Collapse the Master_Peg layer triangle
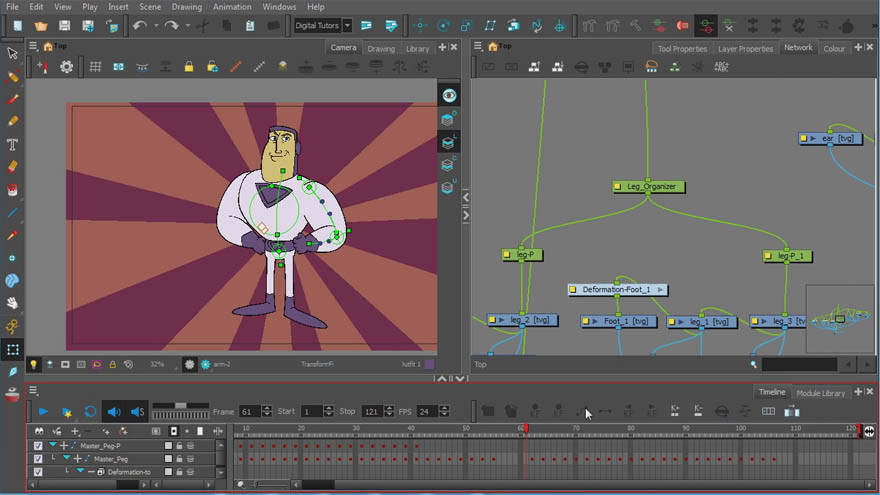 coord(66,459)
